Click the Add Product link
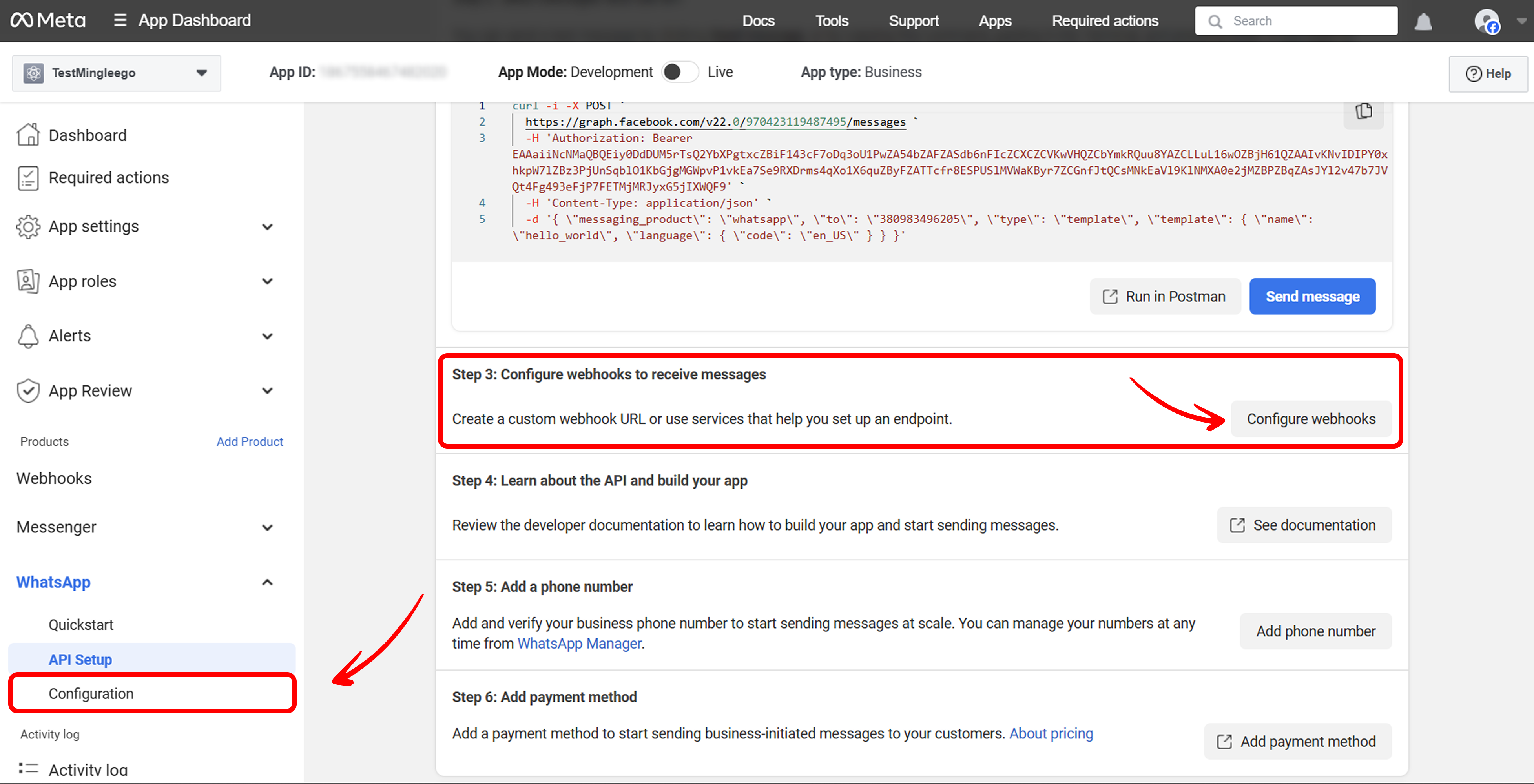1534x784 pixels. pyautogui.click(x=250, y=442)
